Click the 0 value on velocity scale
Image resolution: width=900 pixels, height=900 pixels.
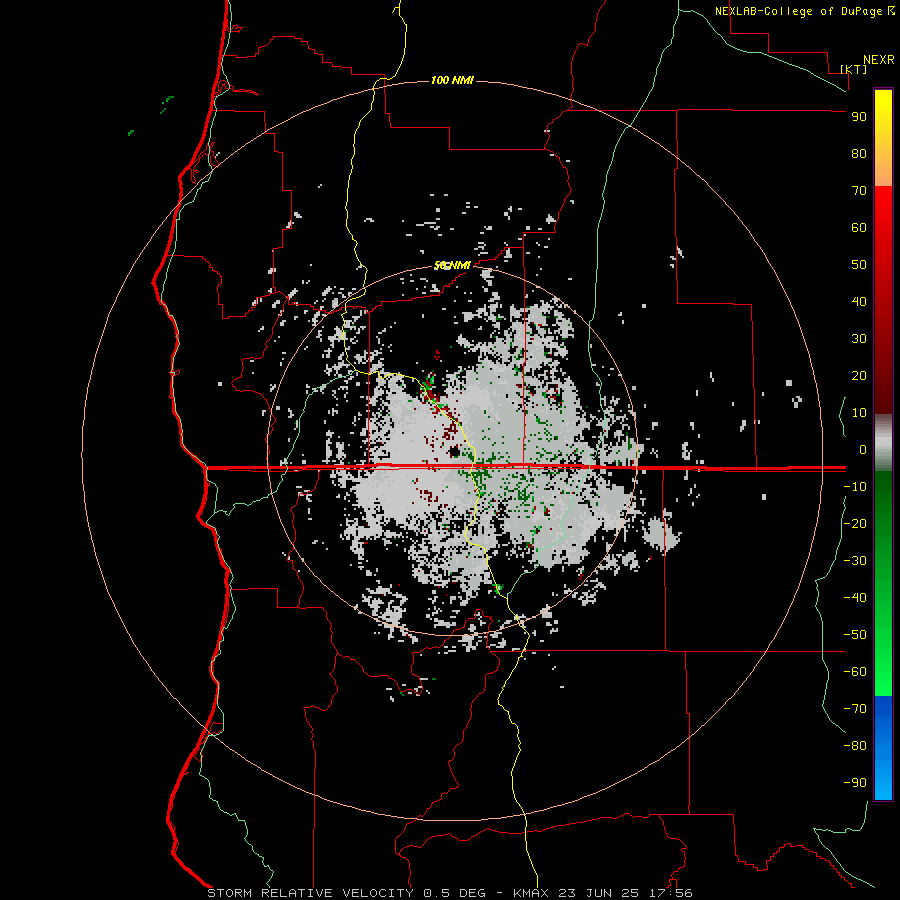863,449
